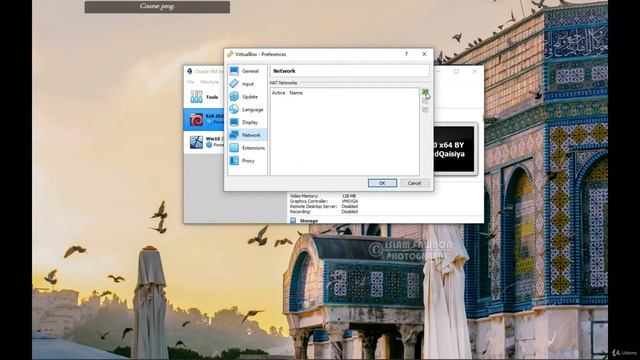Open help for Preferences dialog

click(x=406, y=54)
